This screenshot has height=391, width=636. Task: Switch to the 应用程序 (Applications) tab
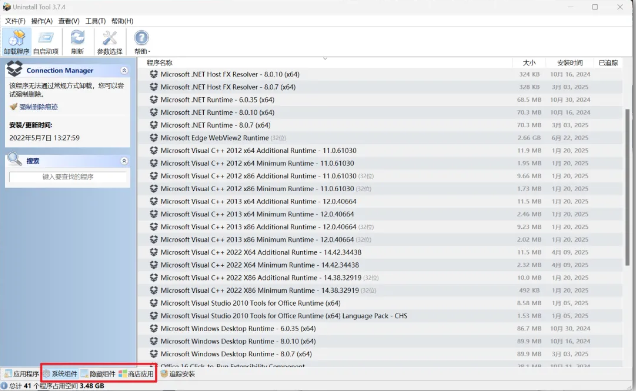(22, 374)
